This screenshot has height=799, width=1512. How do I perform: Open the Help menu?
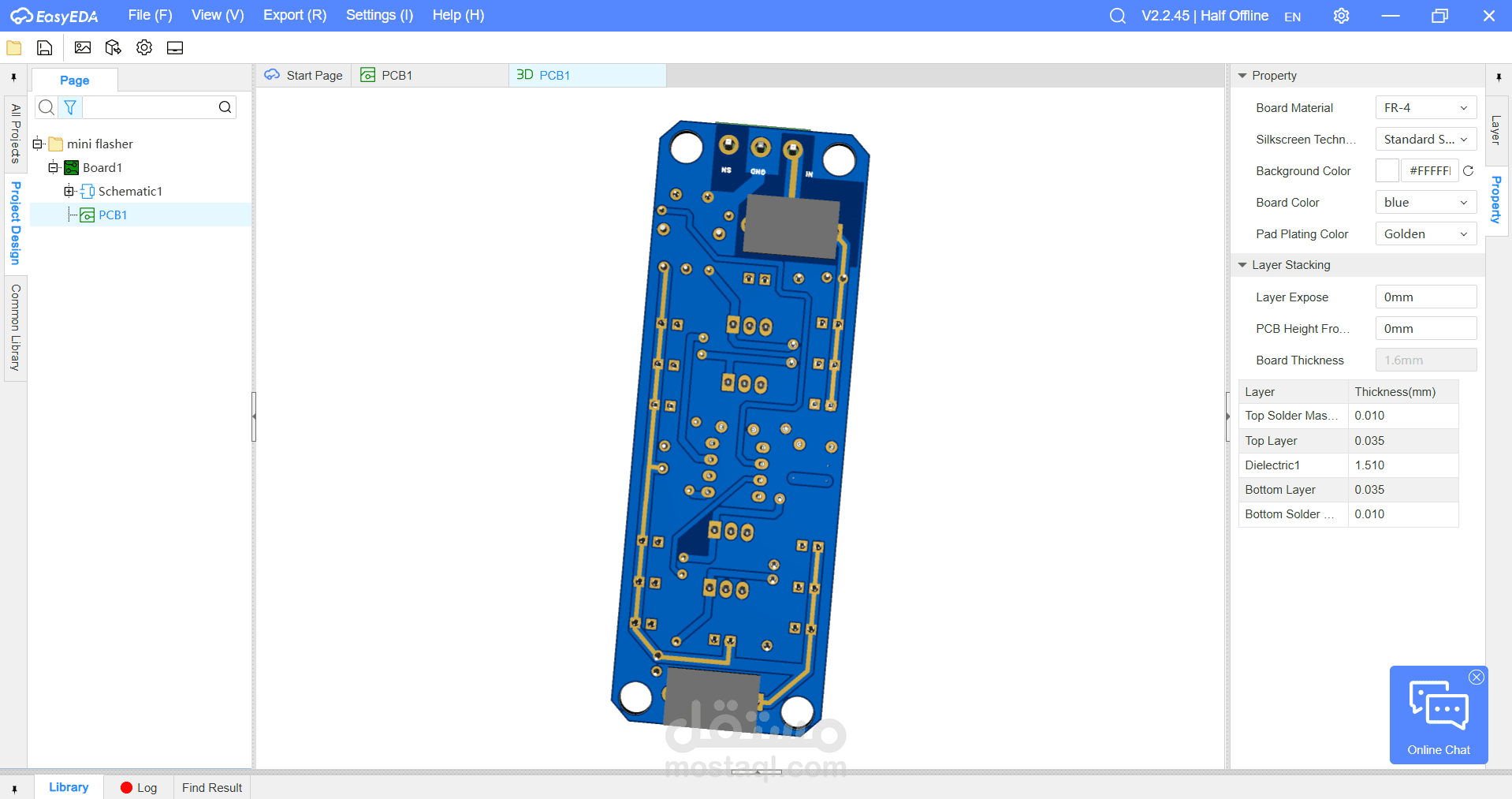tap(458, 15)
